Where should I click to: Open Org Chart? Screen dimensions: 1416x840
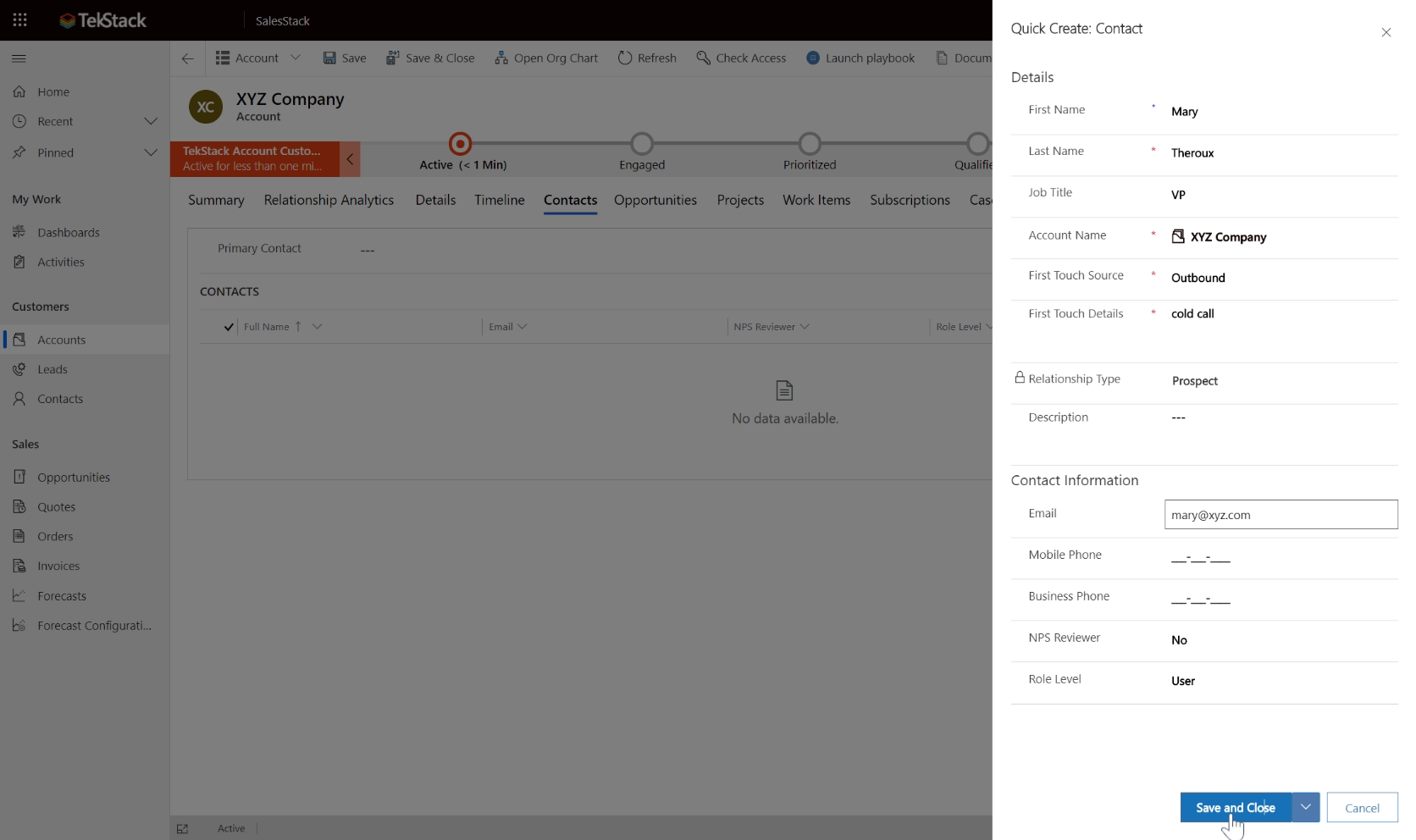click(x=546, y=58)
